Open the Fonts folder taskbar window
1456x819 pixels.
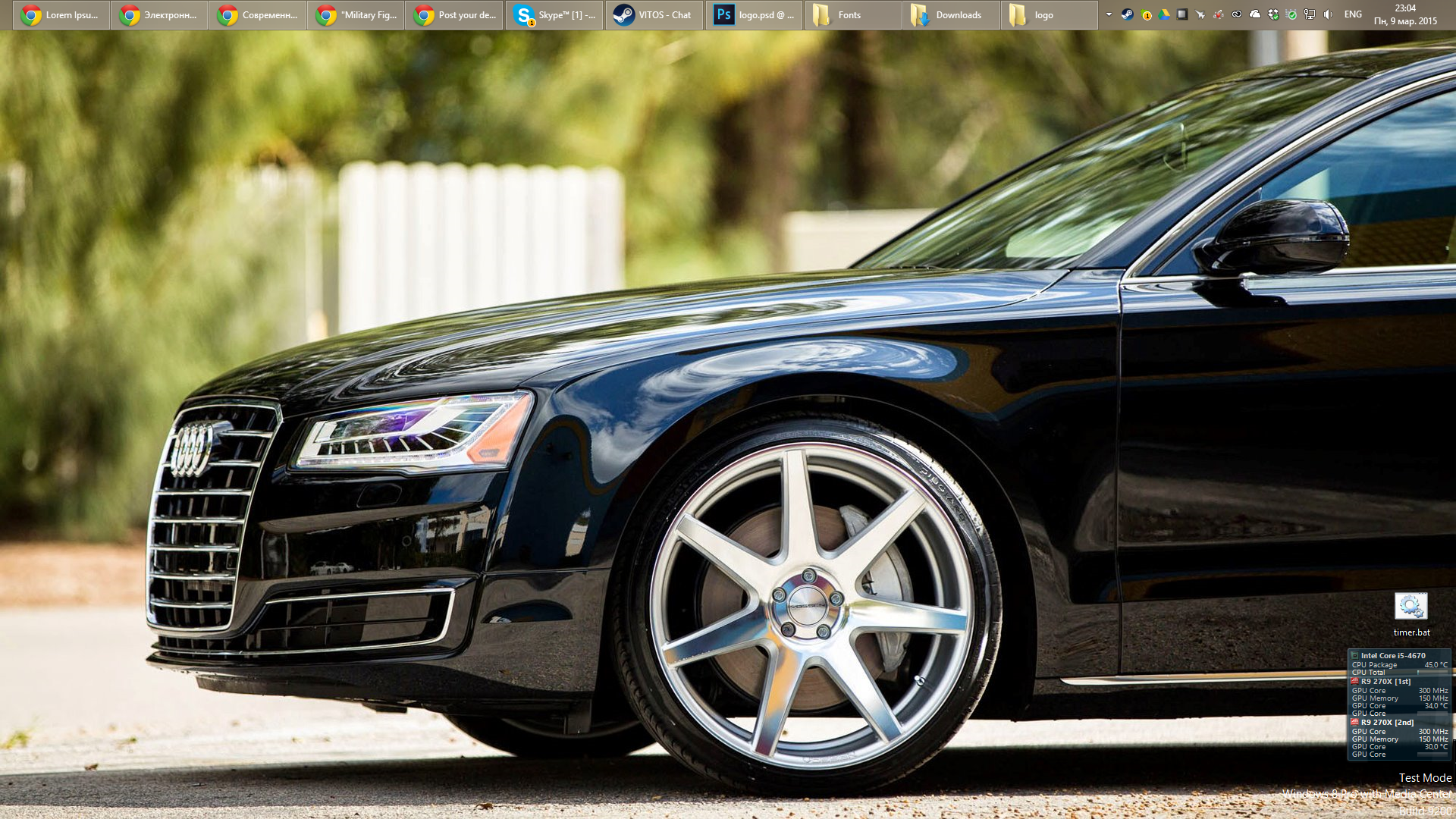(854, 15)
